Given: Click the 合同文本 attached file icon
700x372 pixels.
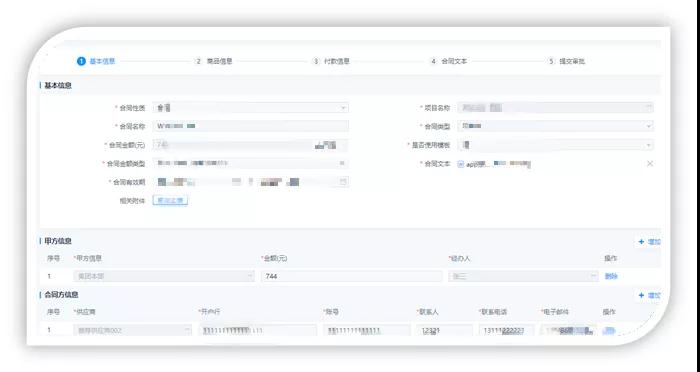Looking at the screenshot, I should click(461, 164).
